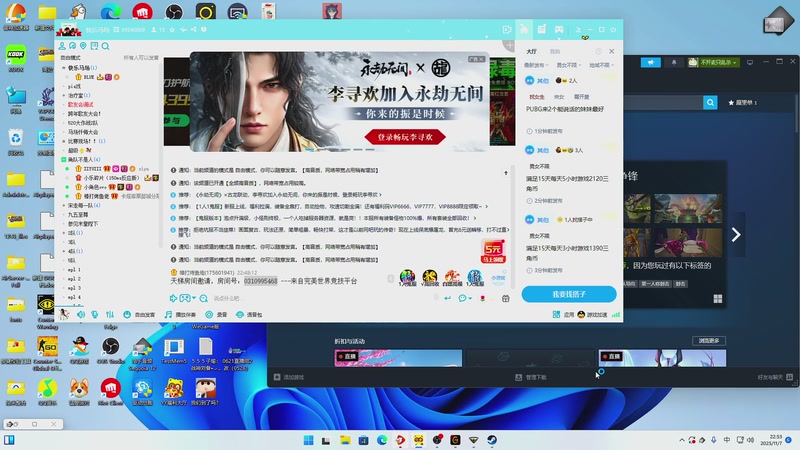Switch to the tab next to 大厅
Image resolution: width=800 pixels, height=450 pixels.
[555, 52]
